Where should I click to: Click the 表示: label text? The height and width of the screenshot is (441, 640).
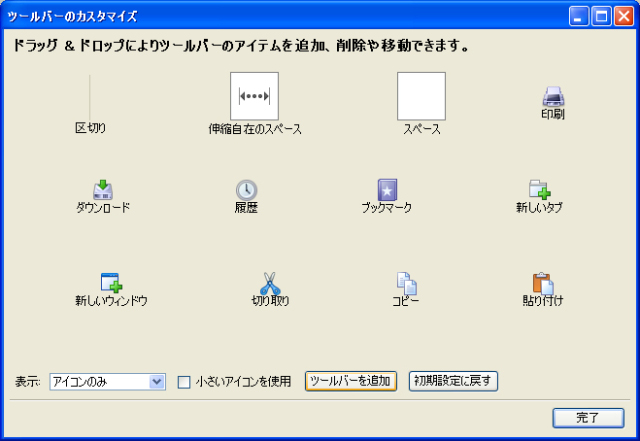[x=28, y=382]
